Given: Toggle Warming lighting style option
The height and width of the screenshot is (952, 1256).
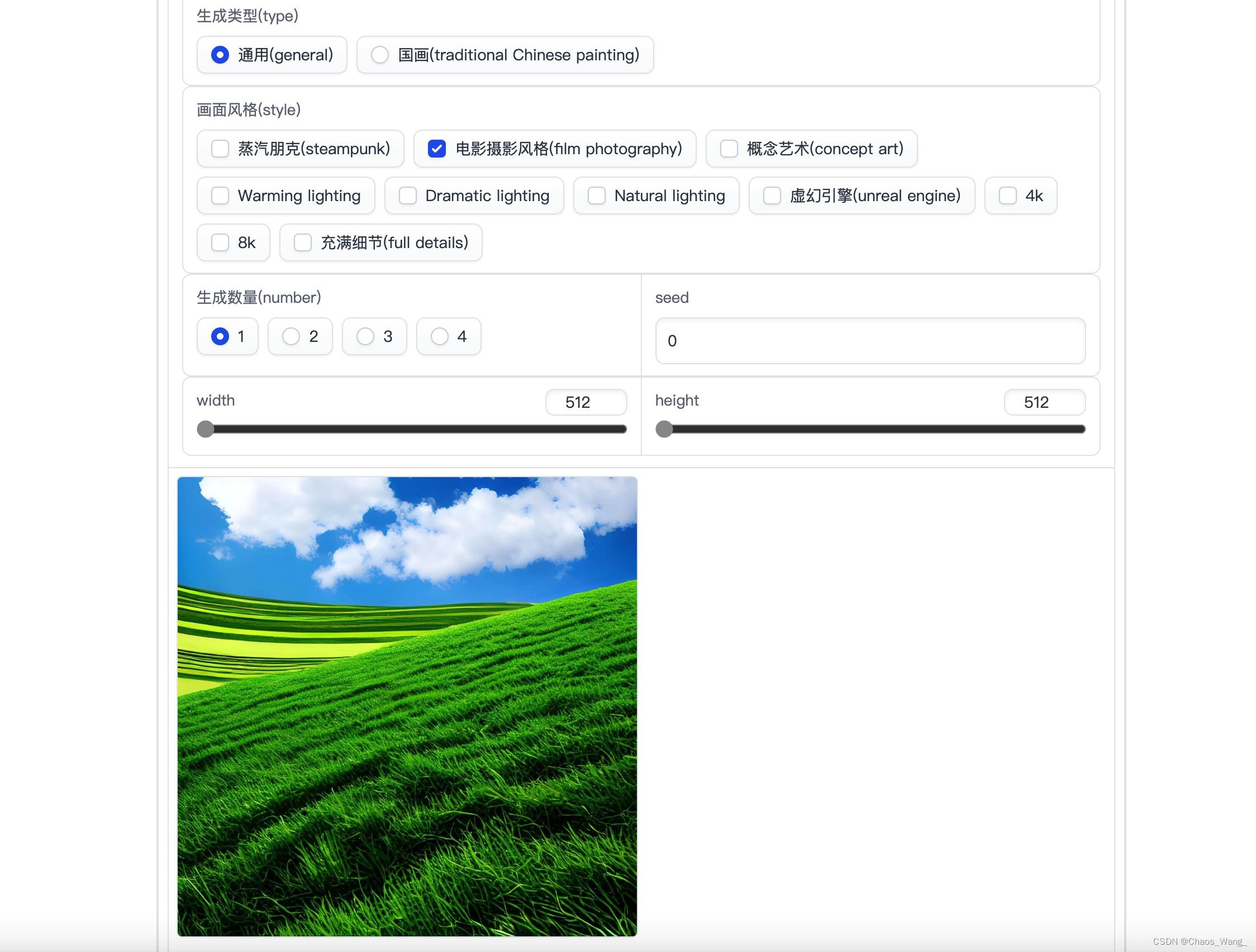Looking at the screenshot, I should (x=219, y=195).
